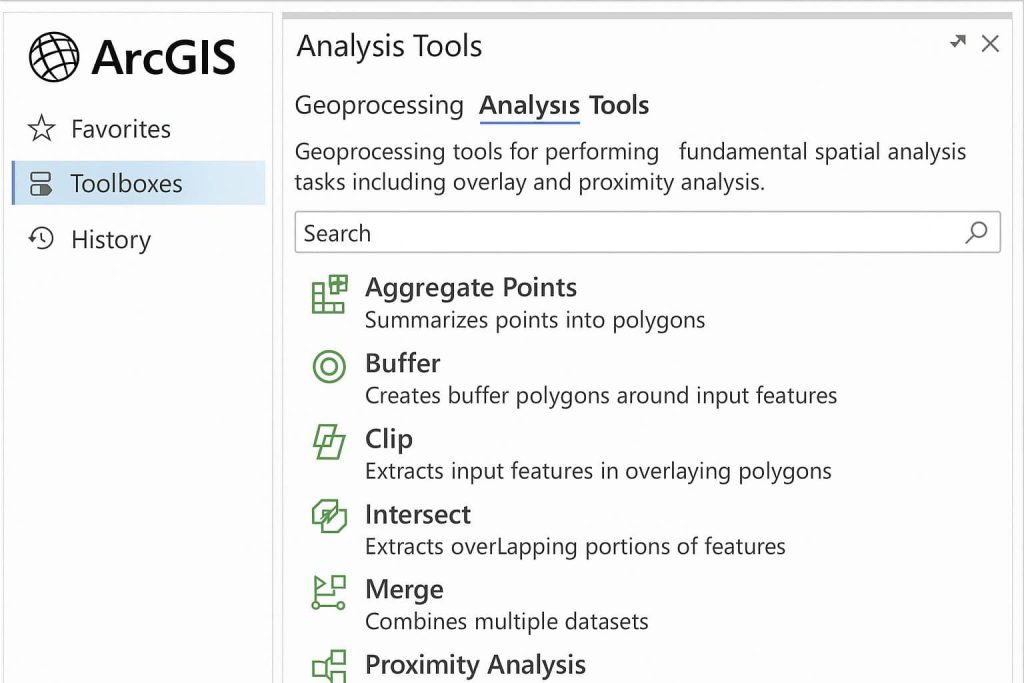Click the Favorites star icon
1024x683 pixels.
click(x=41, y=128)
